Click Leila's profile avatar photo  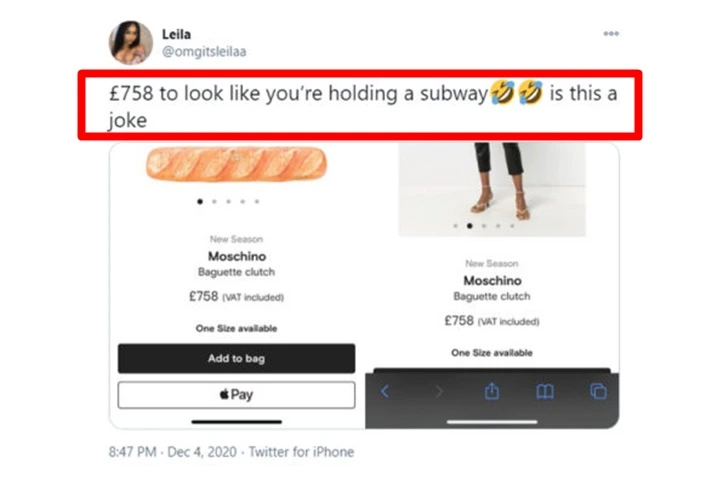pos(130,42)
